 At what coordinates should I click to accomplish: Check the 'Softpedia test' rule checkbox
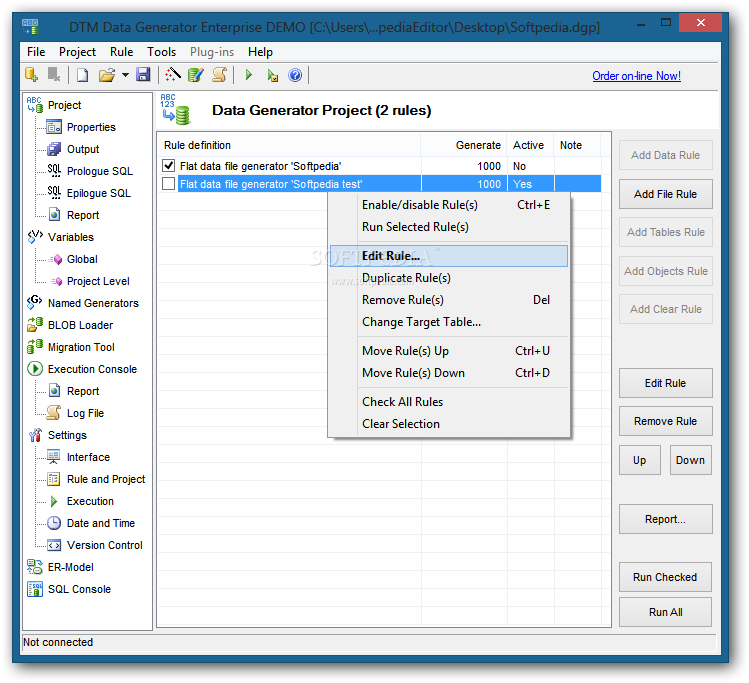click(x=168, y=184)
